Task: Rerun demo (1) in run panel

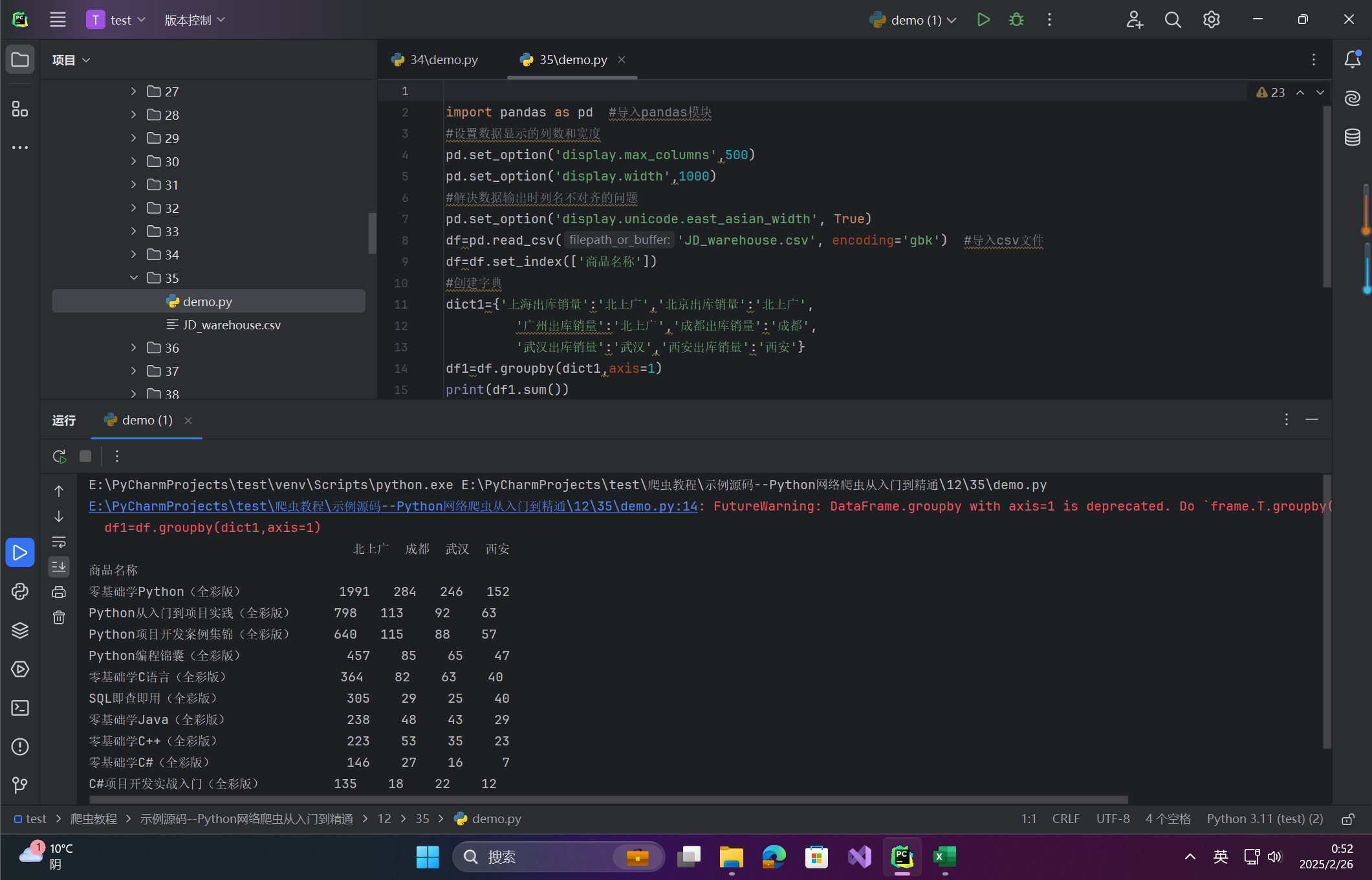Action: tap(60, 456)
